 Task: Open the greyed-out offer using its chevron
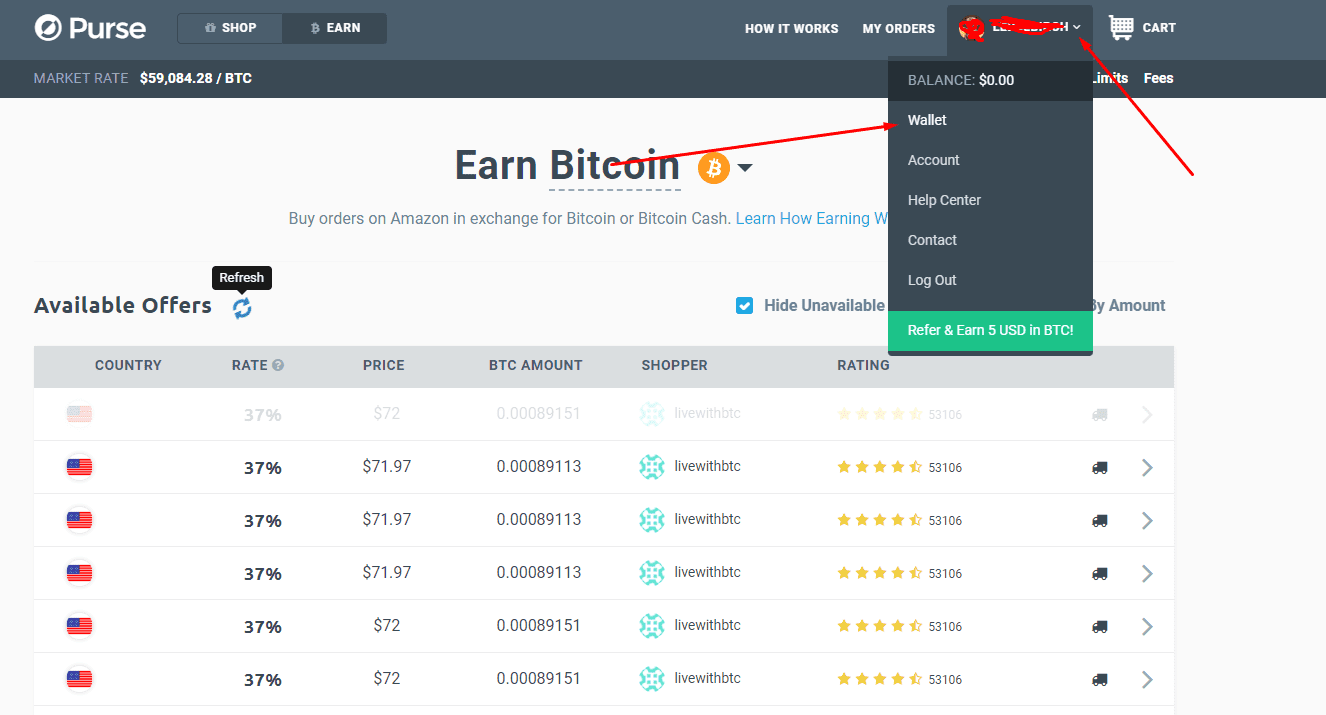[x=1147, y=414]
